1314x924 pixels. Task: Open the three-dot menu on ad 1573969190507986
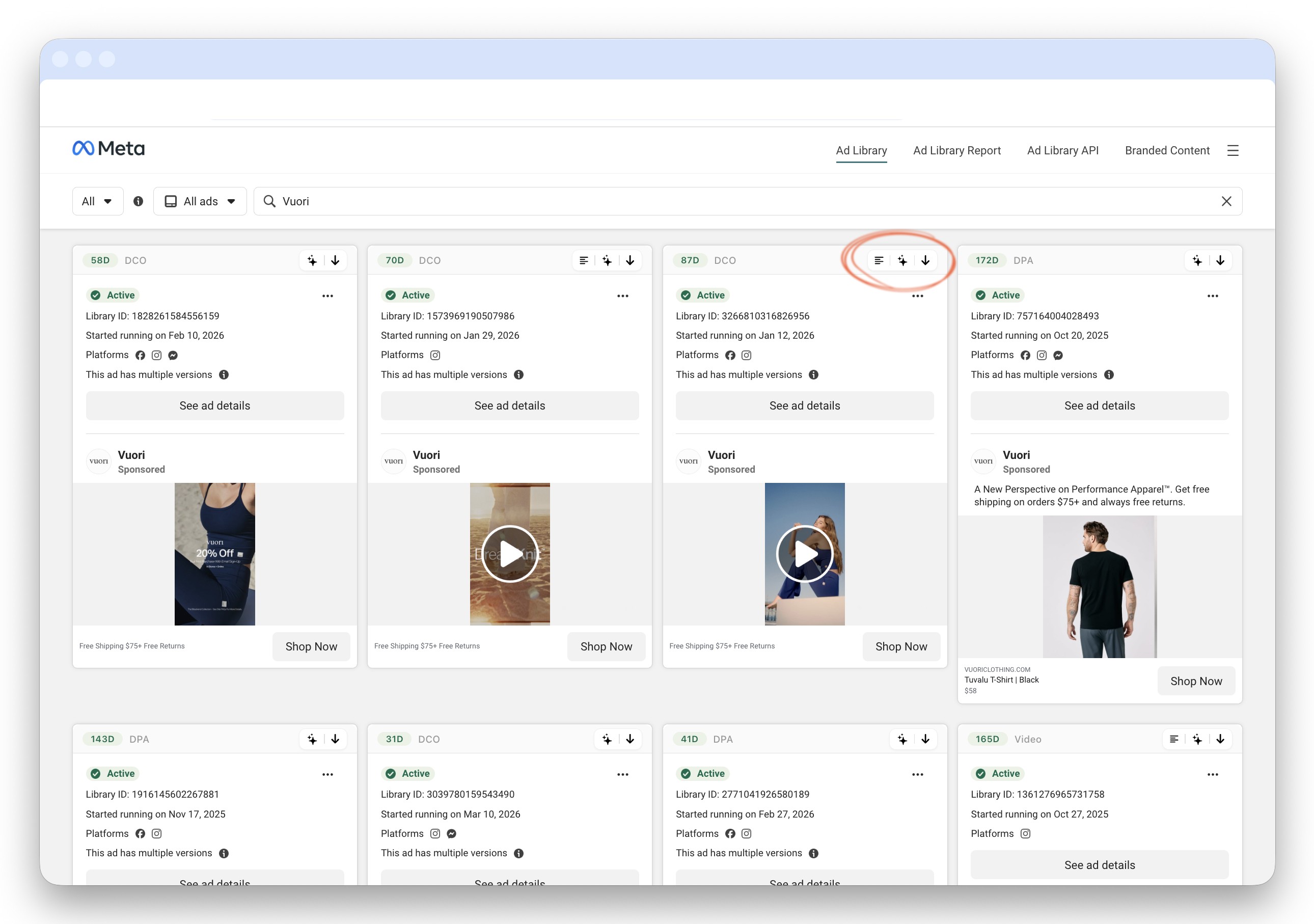[x=623, y=296]
